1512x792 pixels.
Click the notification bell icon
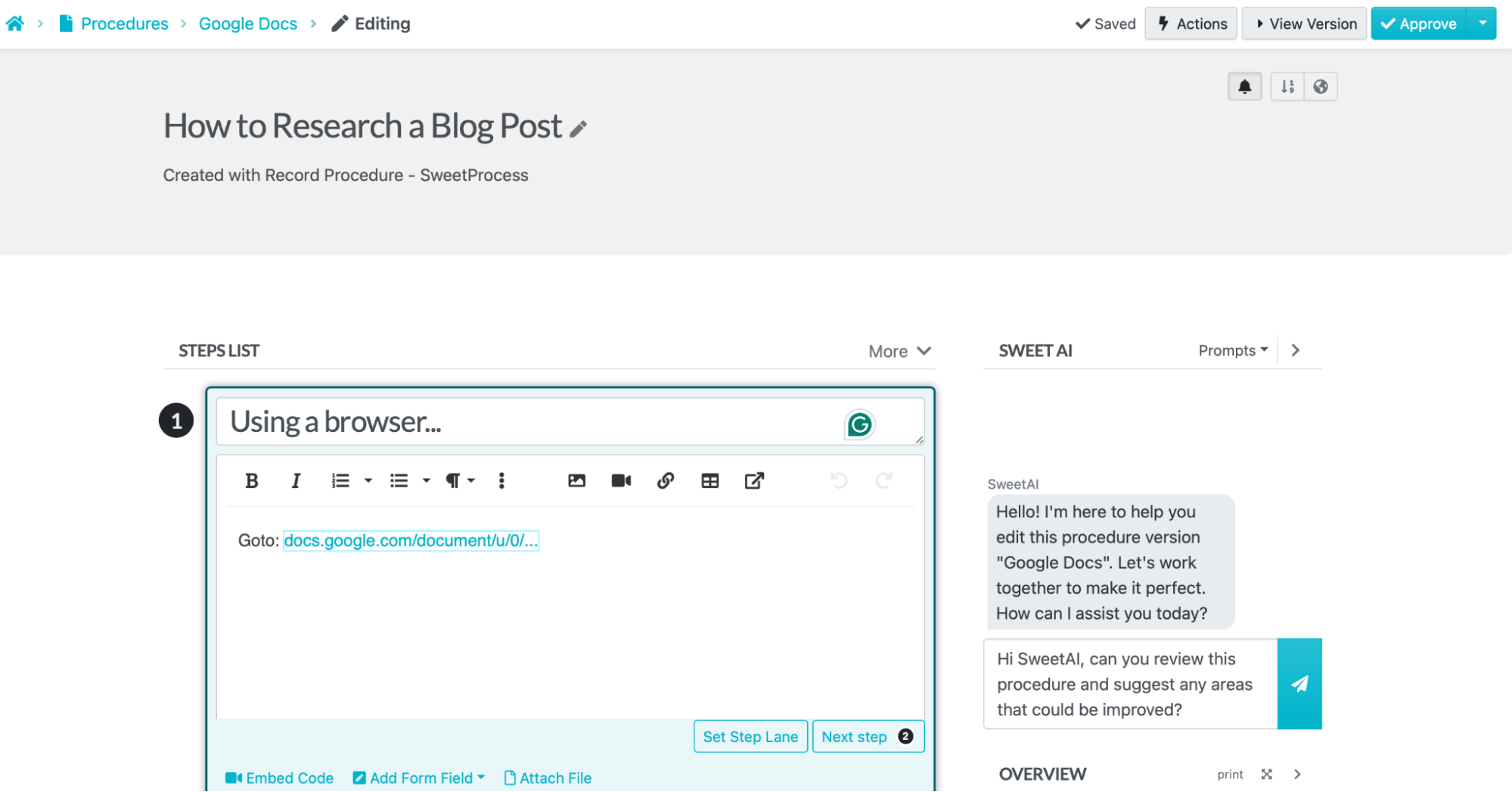1244,86
